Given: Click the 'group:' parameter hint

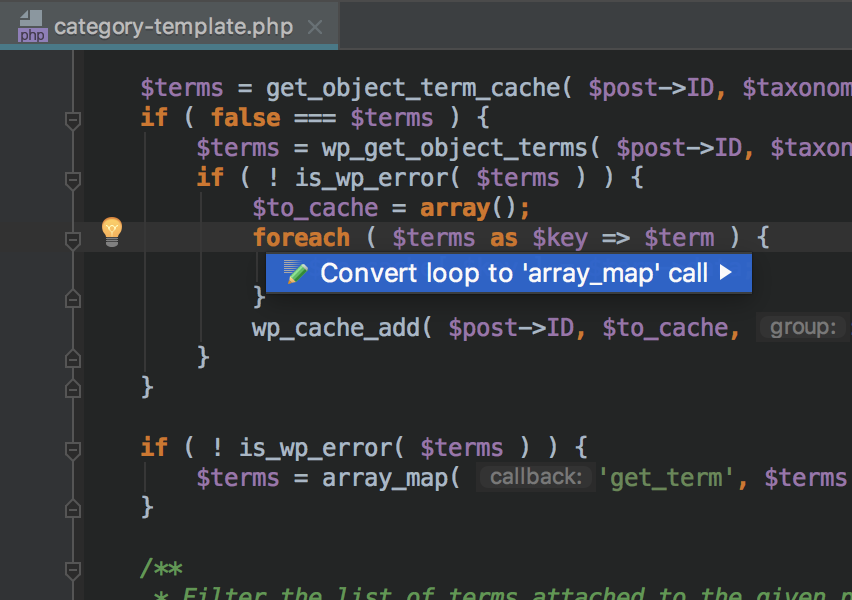Looking at the screenshot, I should tap(803, 327).
